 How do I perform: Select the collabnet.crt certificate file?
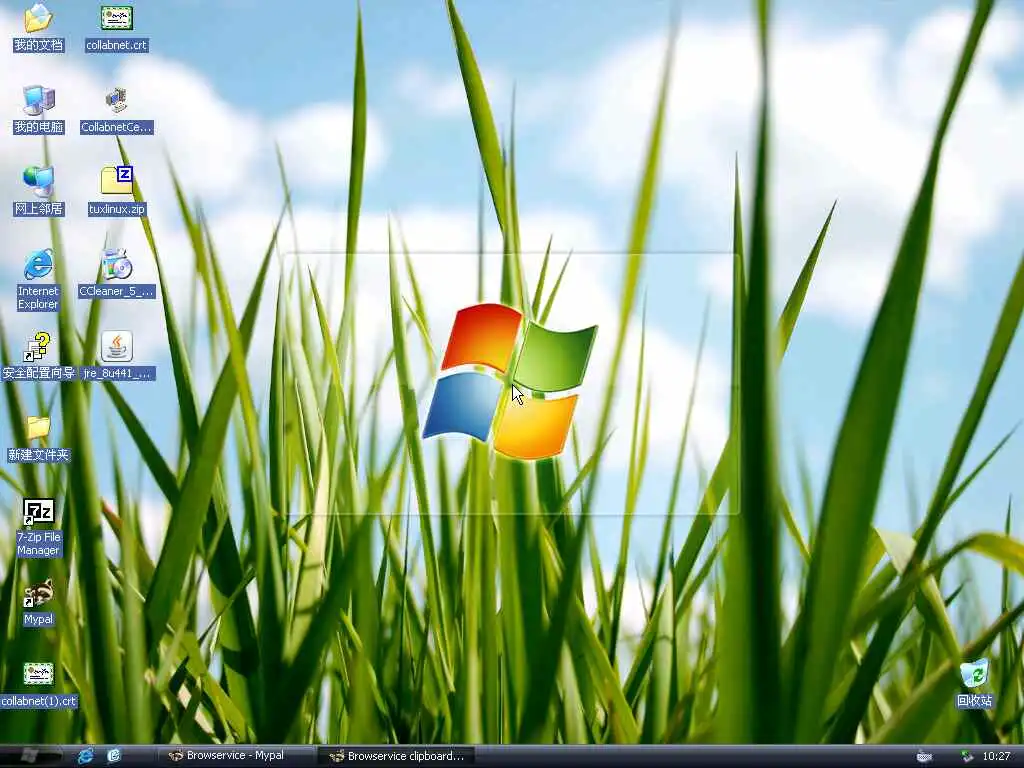click(117, 26)
